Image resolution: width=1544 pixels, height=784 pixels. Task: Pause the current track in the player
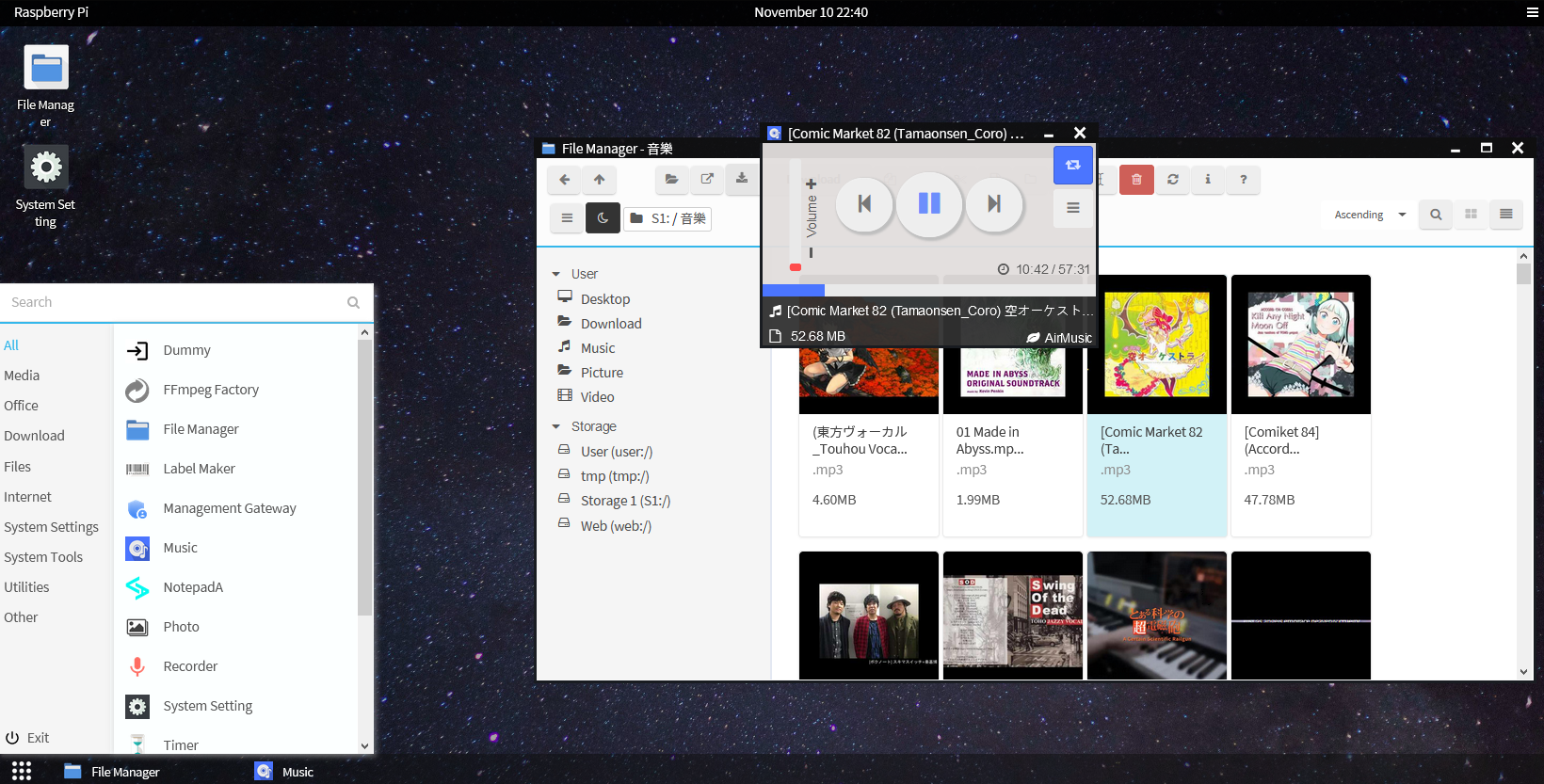pos(928,203)
